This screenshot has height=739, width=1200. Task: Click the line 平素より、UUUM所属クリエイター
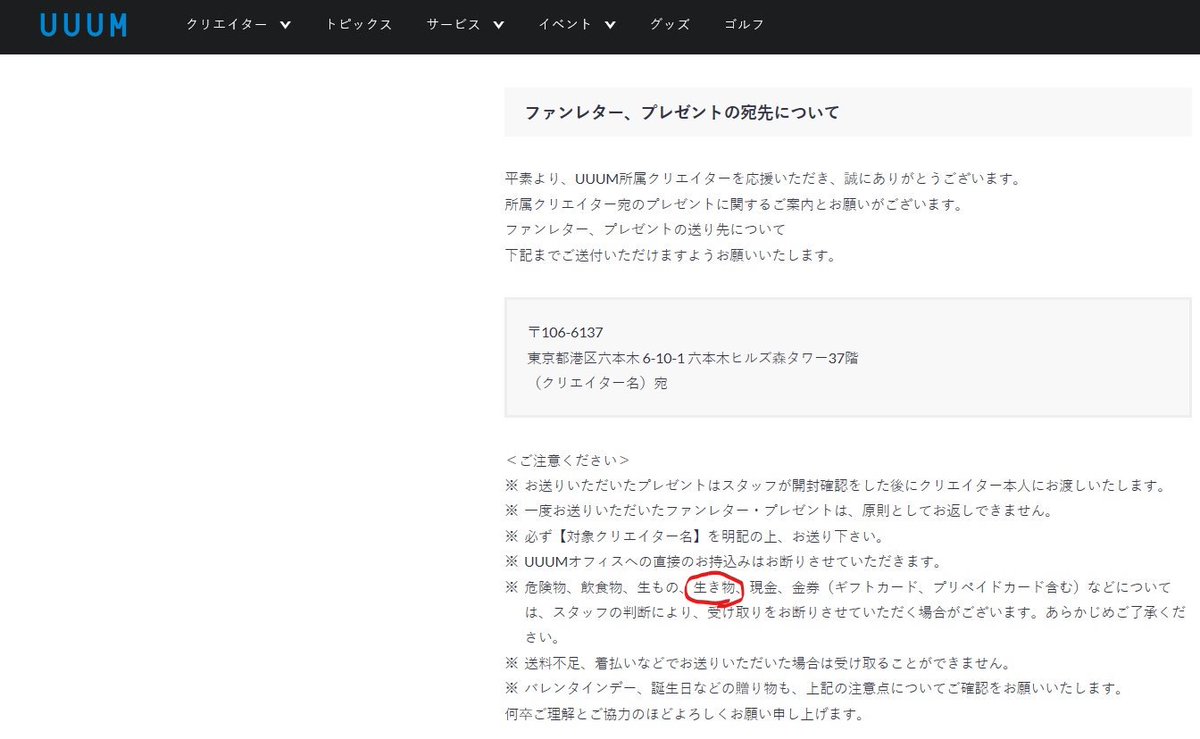762,179
